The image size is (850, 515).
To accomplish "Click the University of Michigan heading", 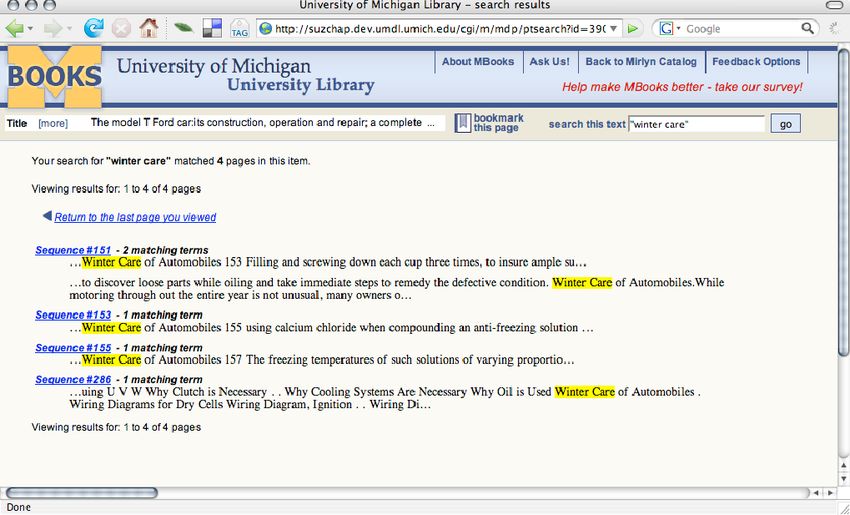I will tap(214, 66).
